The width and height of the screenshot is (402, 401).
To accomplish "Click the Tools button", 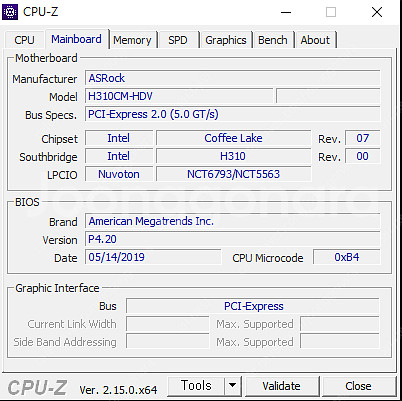I will [x=196, y=386].
